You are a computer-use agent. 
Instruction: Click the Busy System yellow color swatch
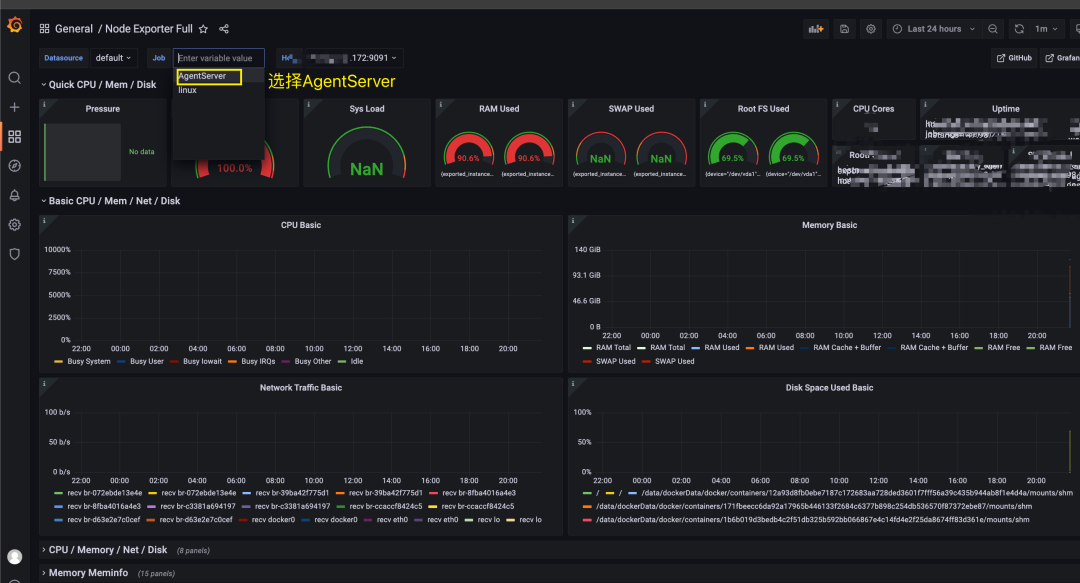(x=59, y=362)
